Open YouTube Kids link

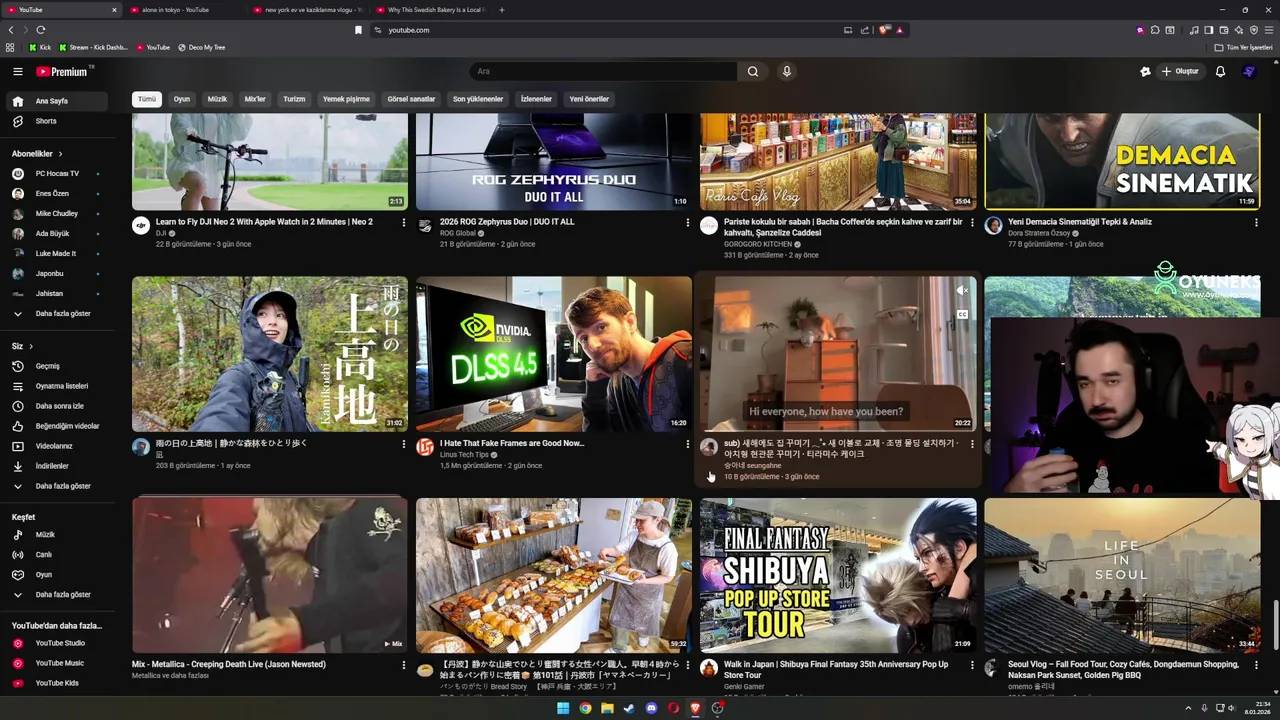(58, 683)
